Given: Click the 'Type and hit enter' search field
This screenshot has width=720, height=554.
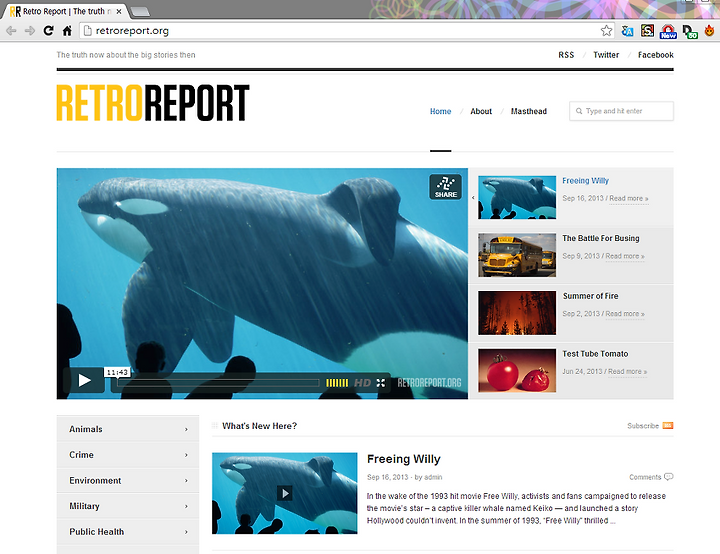Looking at the screenshot, I should point(621,111).
